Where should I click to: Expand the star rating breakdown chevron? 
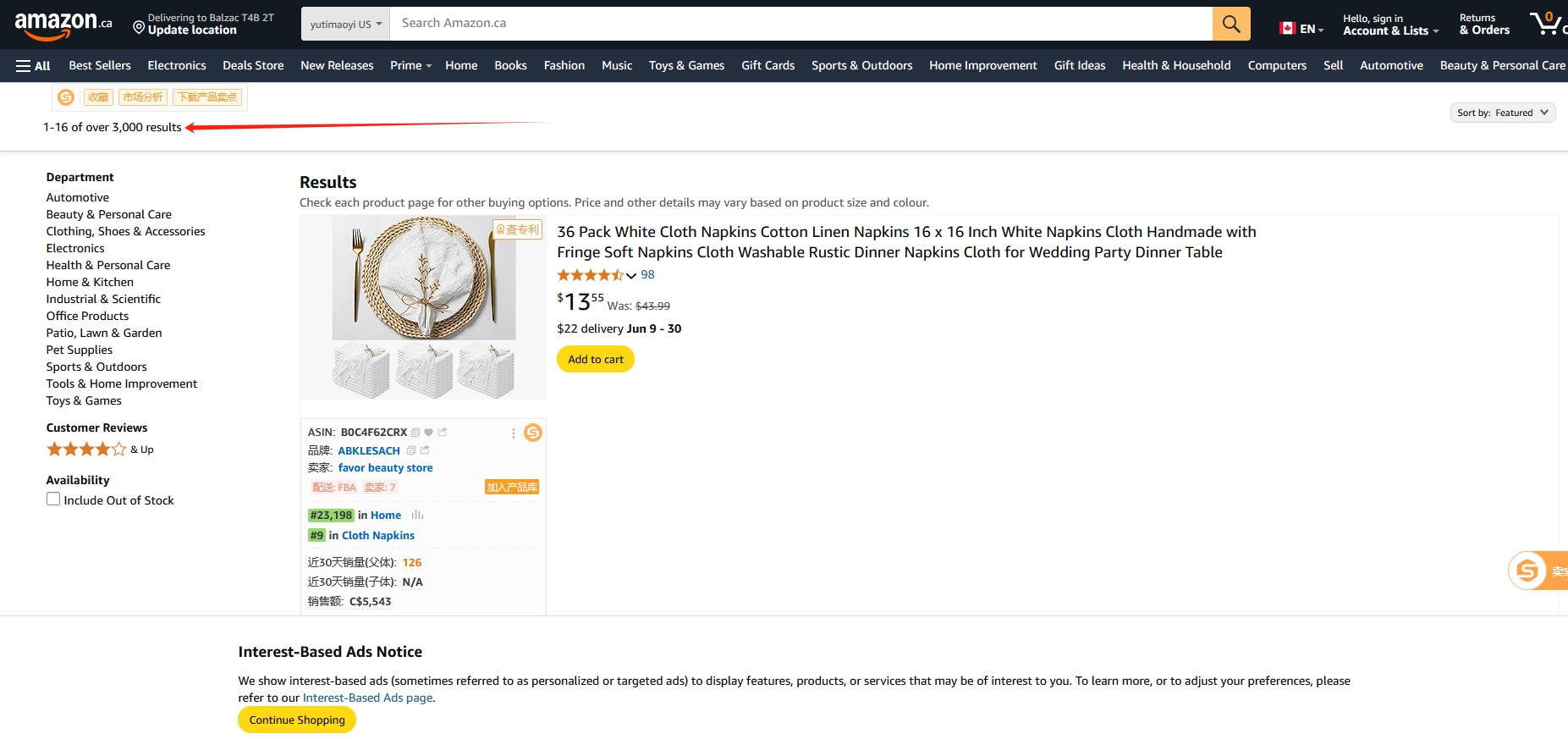[631, 275]
